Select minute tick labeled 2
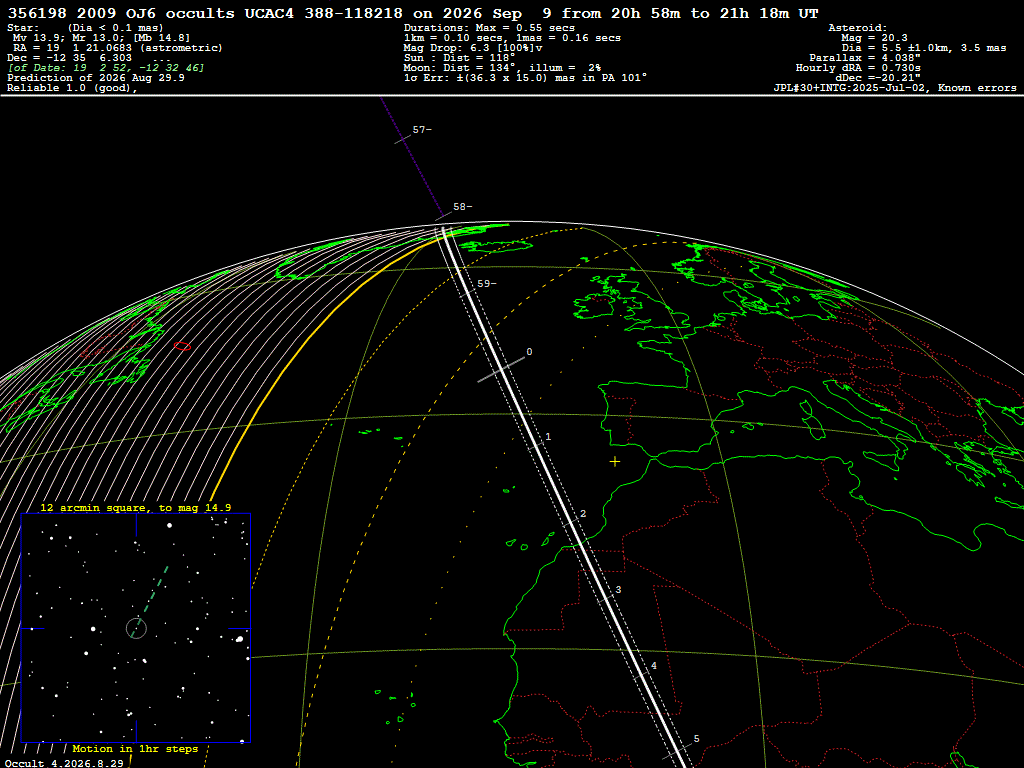Image resolution: width=1024 pixels, height=768 pixels. [x=583, y=514]
